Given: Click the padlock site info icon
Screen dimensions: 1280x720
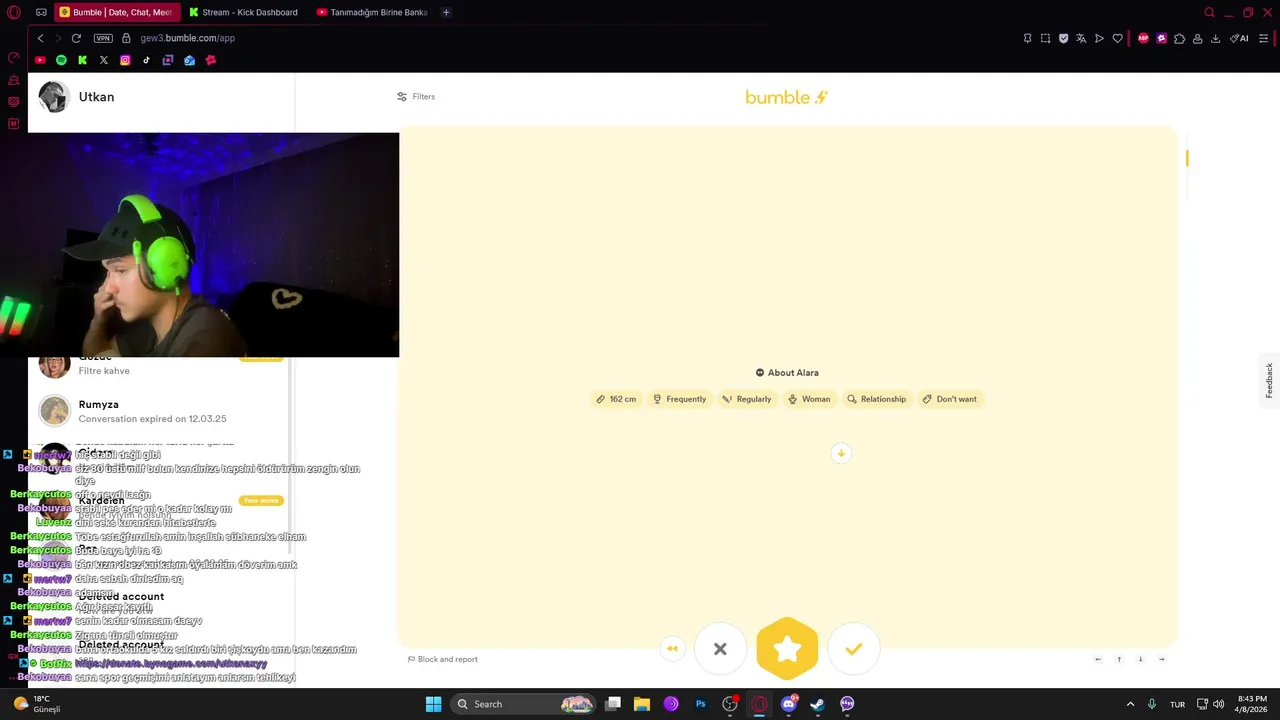Looking at the screenshot, I should [x=126, y=38].
